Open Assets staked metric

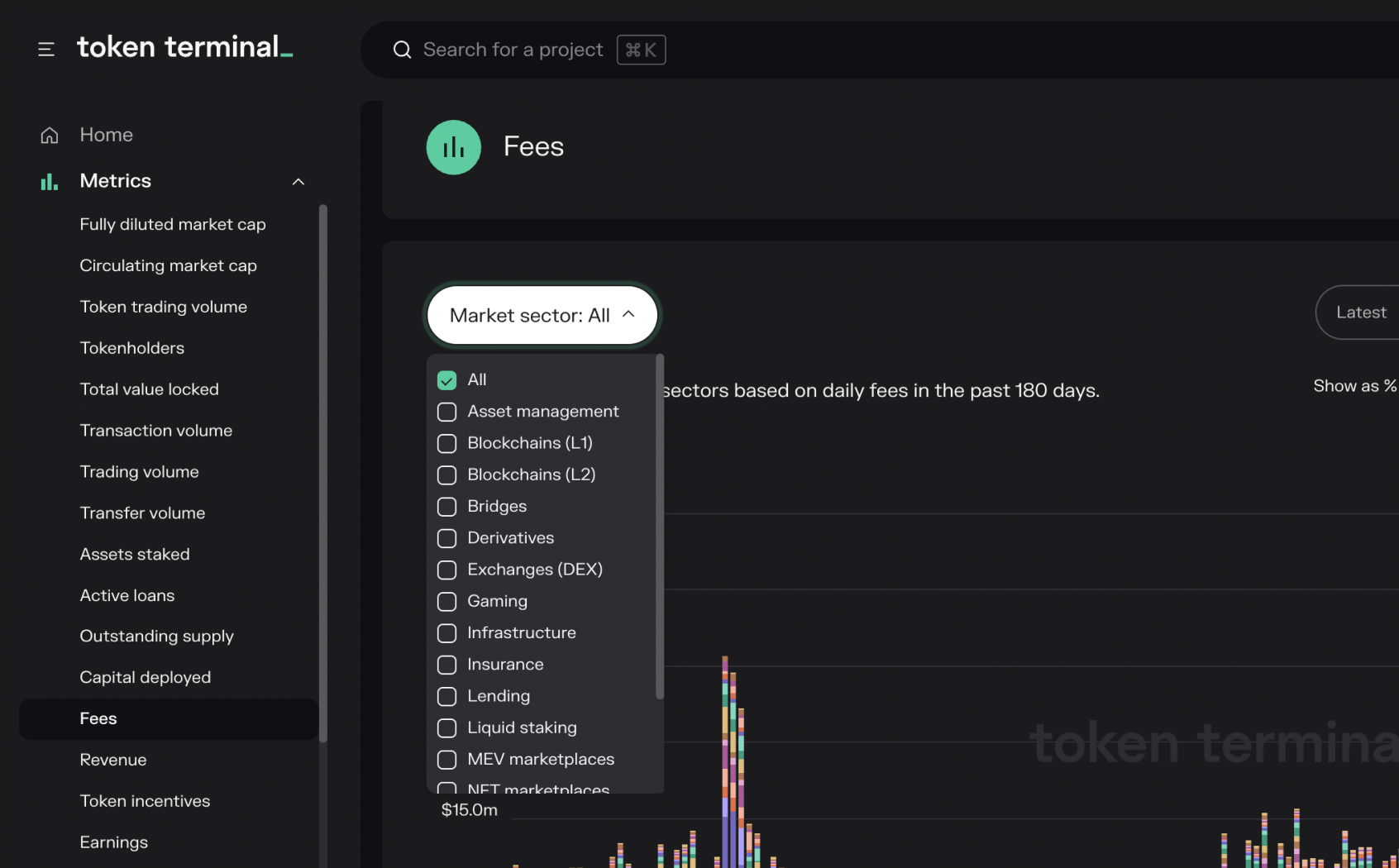click(x=135, y=554)
